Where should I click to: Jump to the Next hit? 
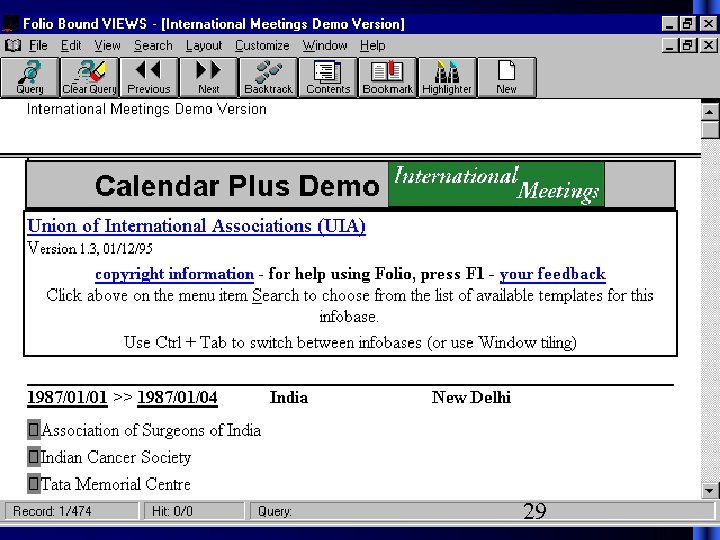208,78
